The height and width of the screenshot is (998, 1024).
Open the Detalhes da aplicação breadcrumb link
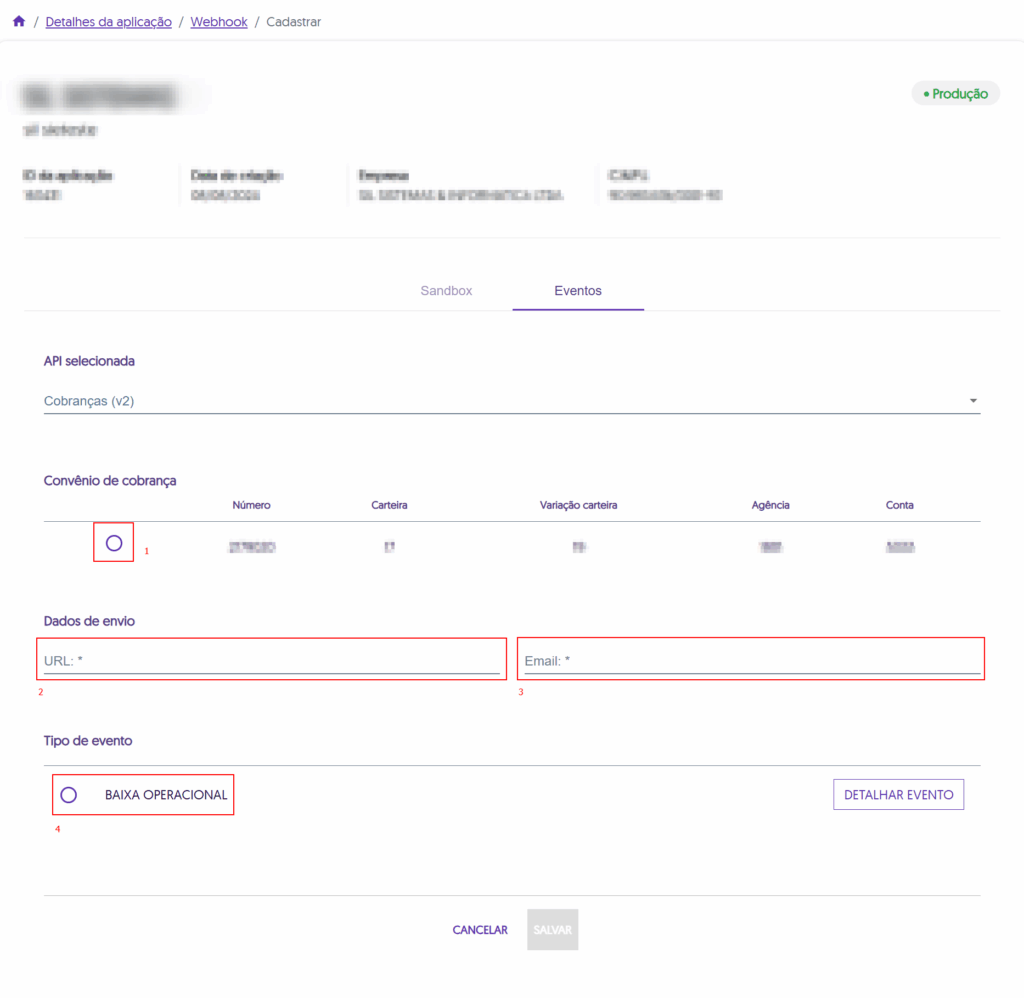tap(108, 21)
